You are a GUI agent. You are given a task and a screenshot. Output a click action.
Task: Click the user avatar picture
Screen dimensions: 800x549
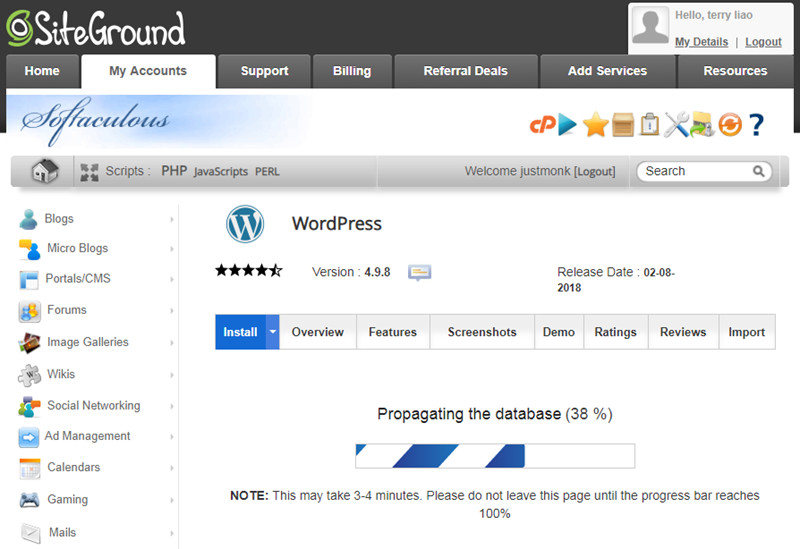(x=650, y=25)
